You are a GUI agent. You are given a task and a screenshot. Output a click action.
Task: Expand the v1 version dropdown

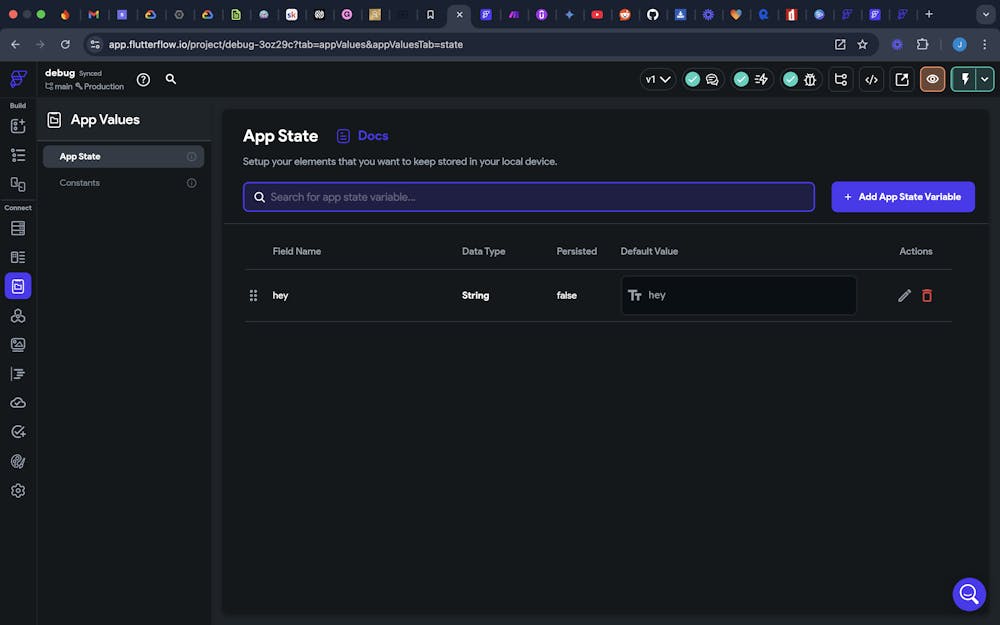(x=657, y=80)
